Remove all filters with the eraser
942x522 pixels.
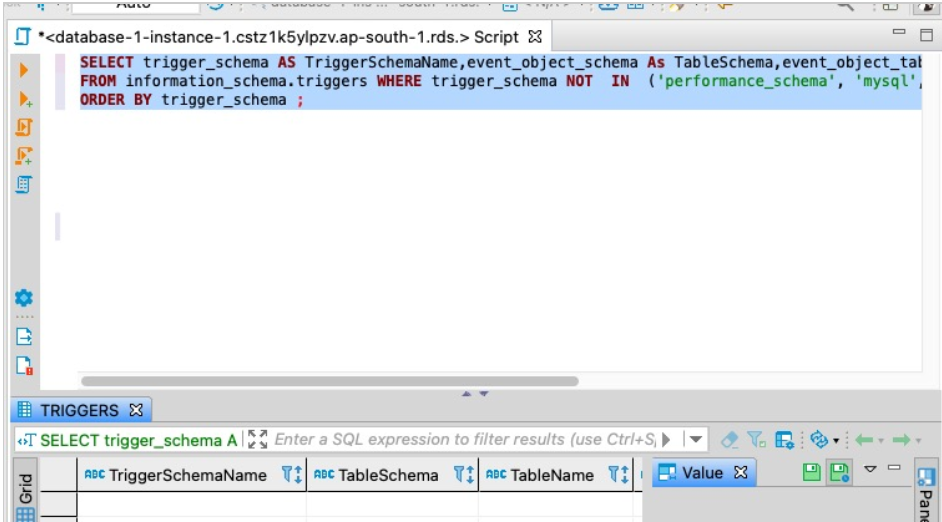[729, 440]
